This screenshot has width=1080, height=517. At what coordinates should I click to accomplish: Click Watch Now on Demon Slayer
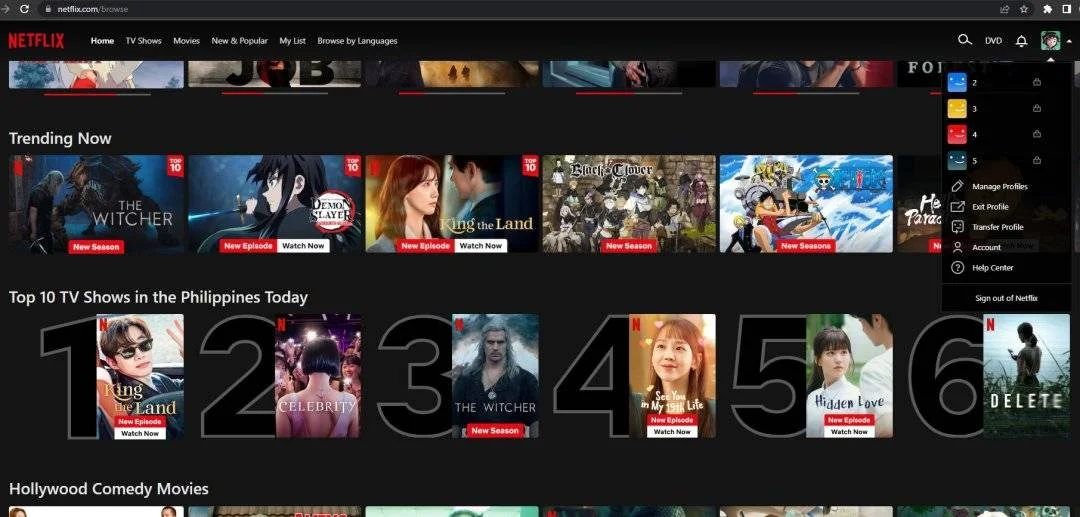click(303, 246)
